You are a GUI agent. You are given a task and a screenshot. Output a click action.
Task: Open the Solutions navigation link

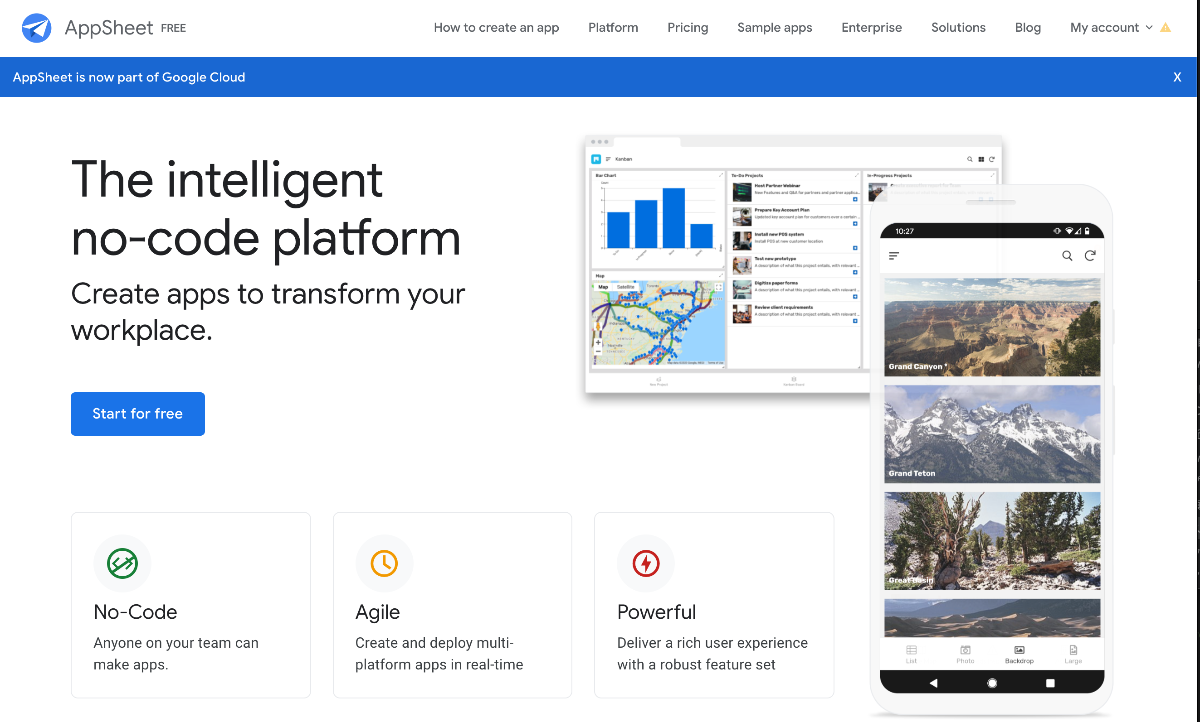pos(958,28)
